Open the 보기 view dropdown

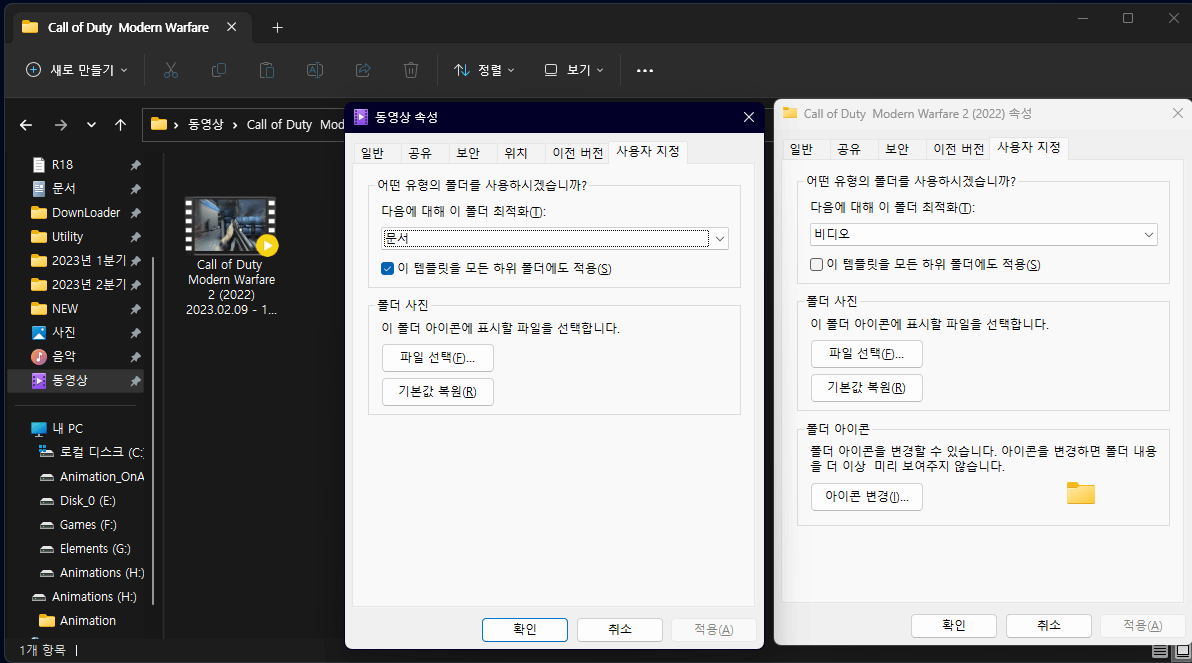574,70
